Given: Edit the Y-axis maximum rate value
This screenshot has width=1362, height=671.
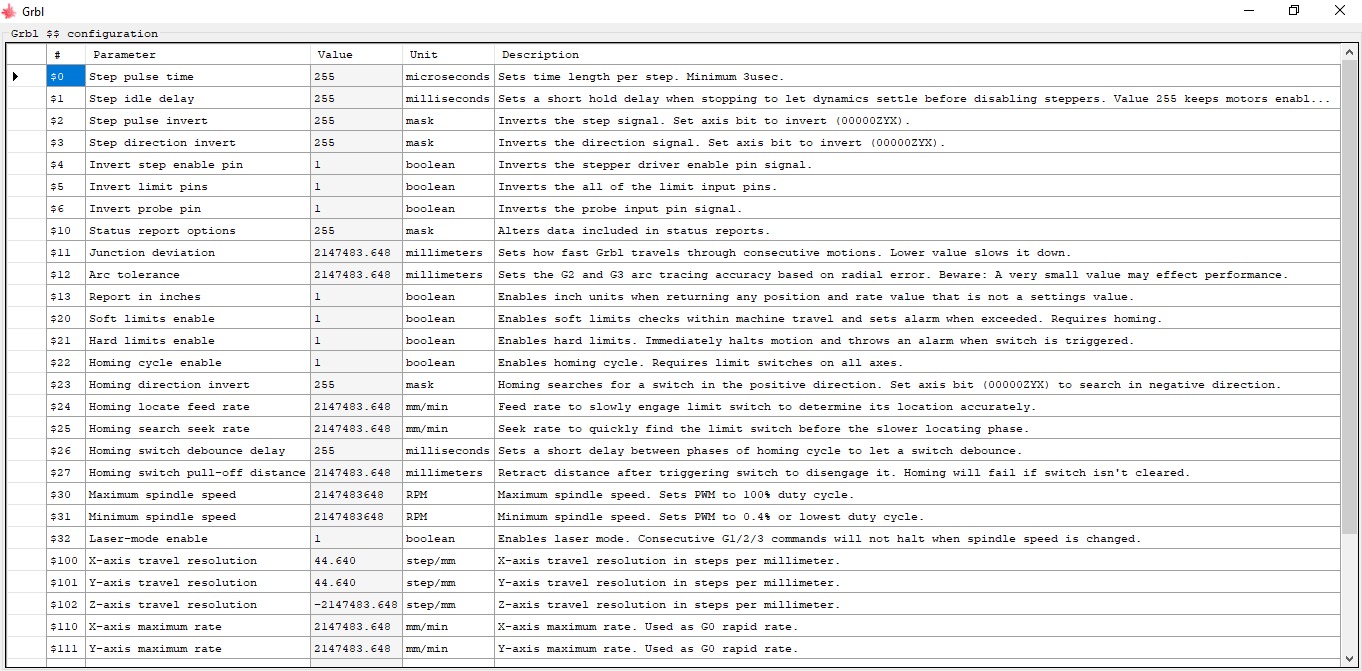Looking at the screenshot, I should tap(356, 649).
